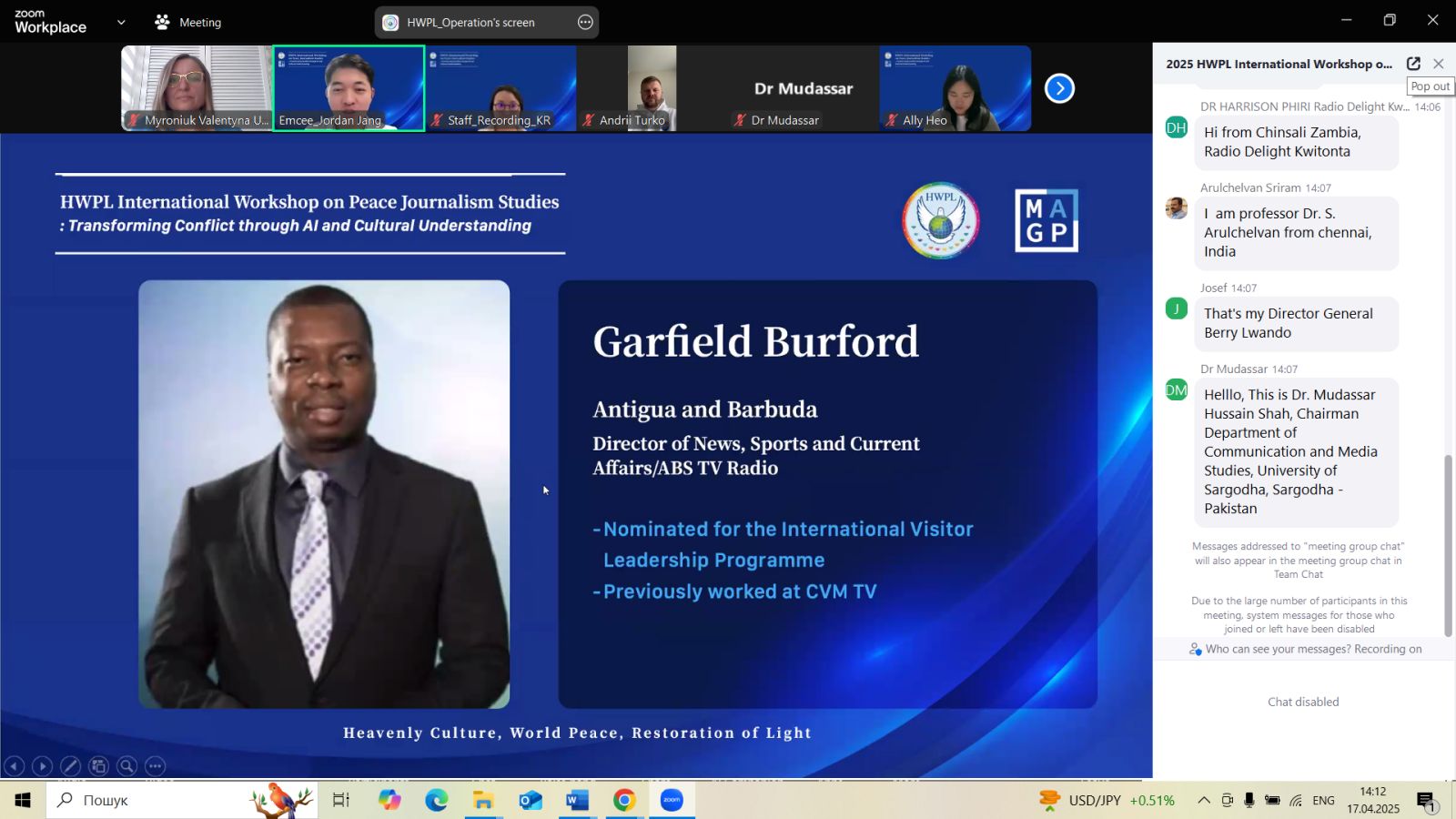The width and height of the screenshot is (1456, 819).
Task: Switch input language via ENG indicator
Action: [1324, 800]
